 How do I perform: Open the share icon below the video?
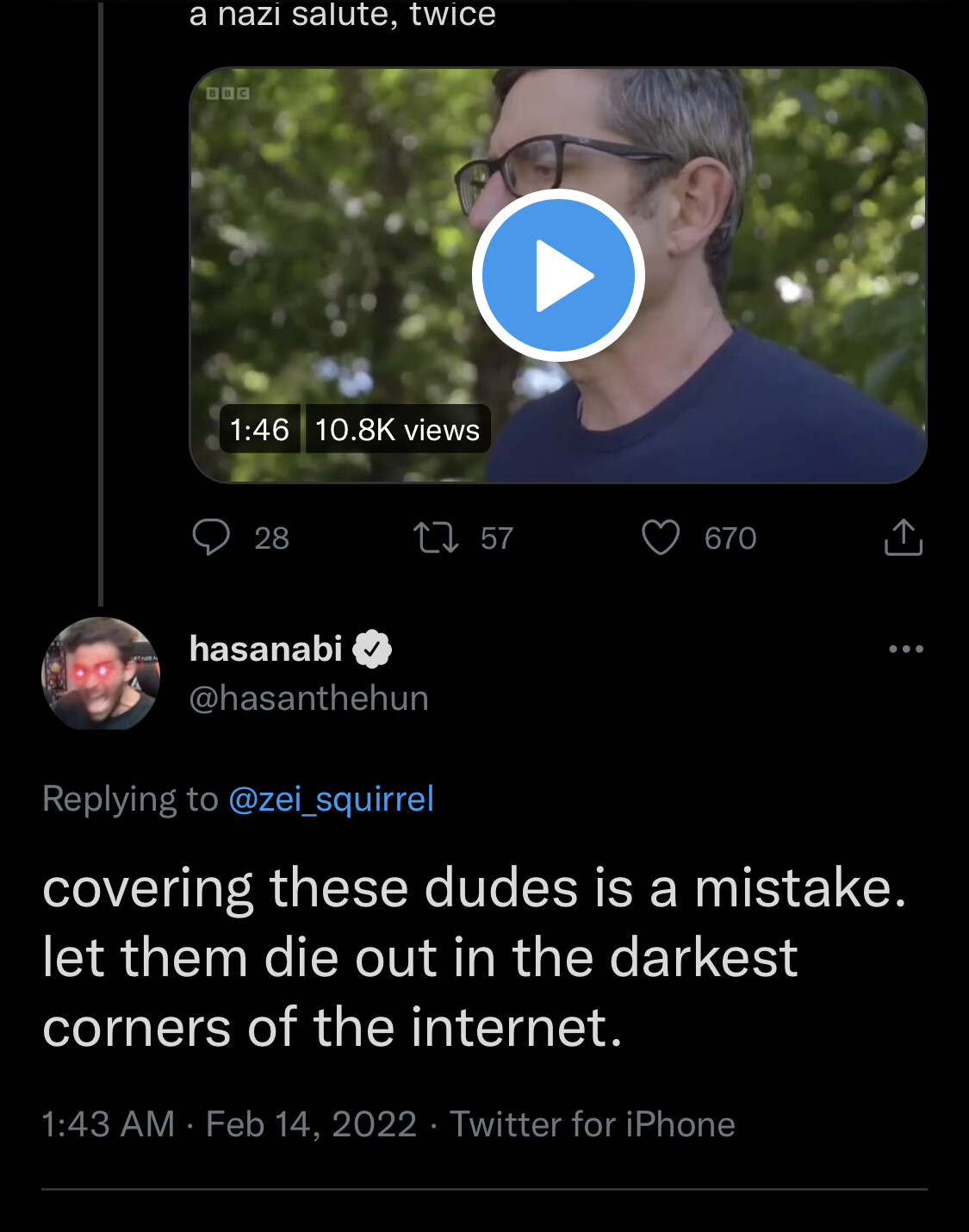click(x=903, y=538)
